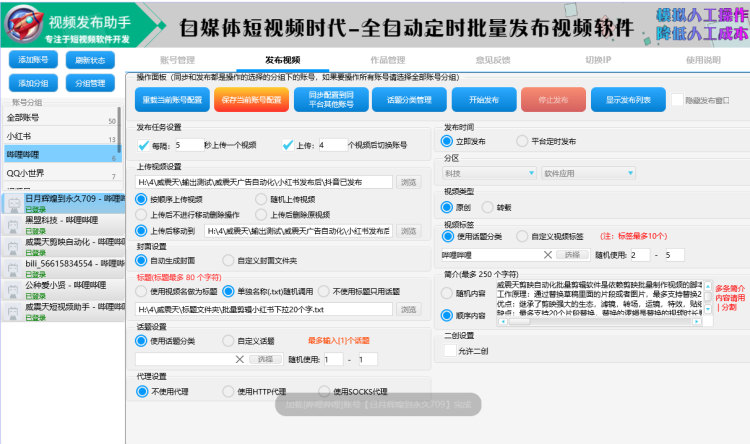The height and width of the screenshot is (444, 750).
Task: Click 浏览 next to title txt file path
Action: tap(408, 310)
